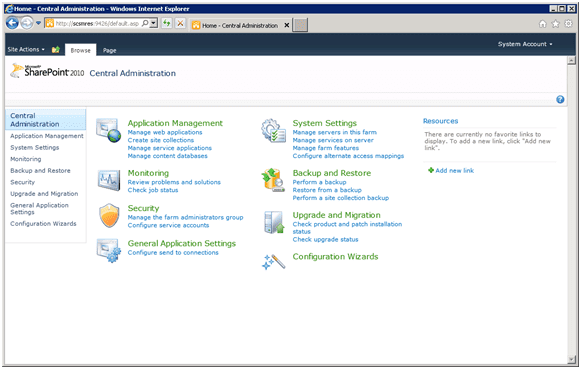The image size is (581, 369).
Task: Open the address bar history dropdown
Action: 153,23
